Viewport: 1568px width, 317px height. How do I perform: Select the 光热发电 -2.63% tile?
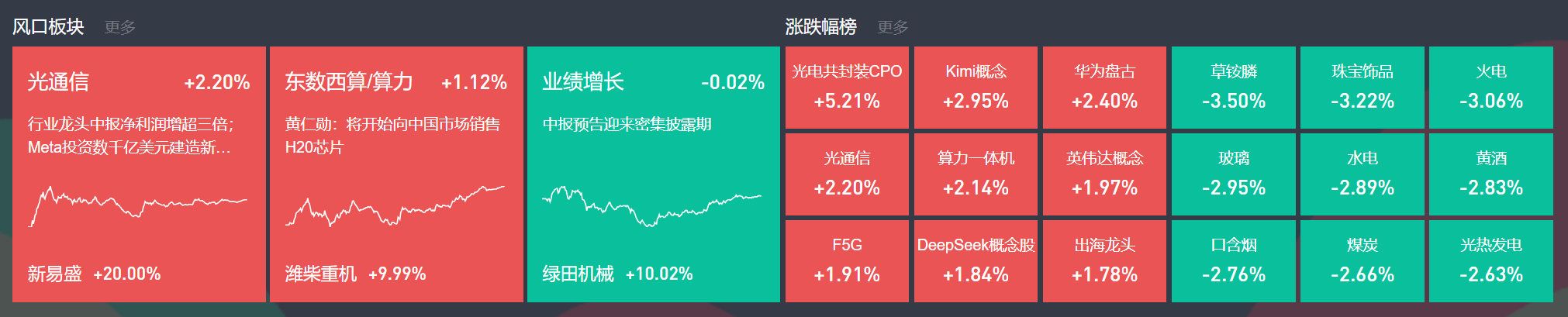point(1491,261)
